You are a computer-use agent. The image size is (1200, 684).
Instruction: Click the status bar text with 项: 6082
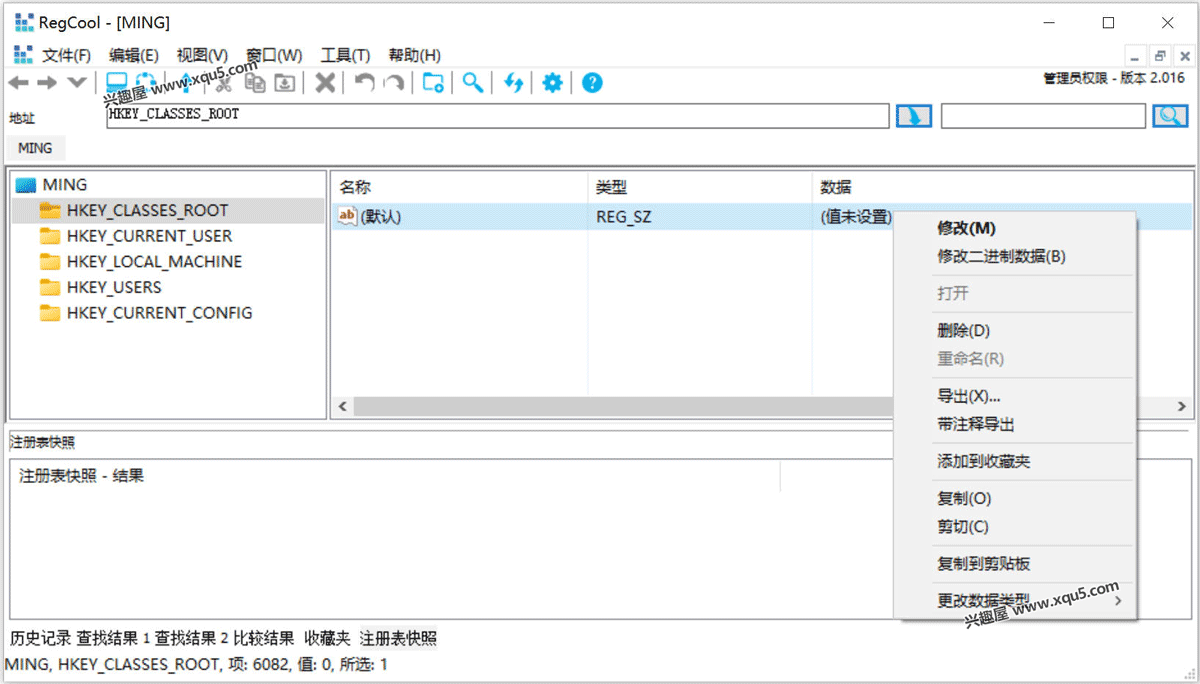(196, 664)
